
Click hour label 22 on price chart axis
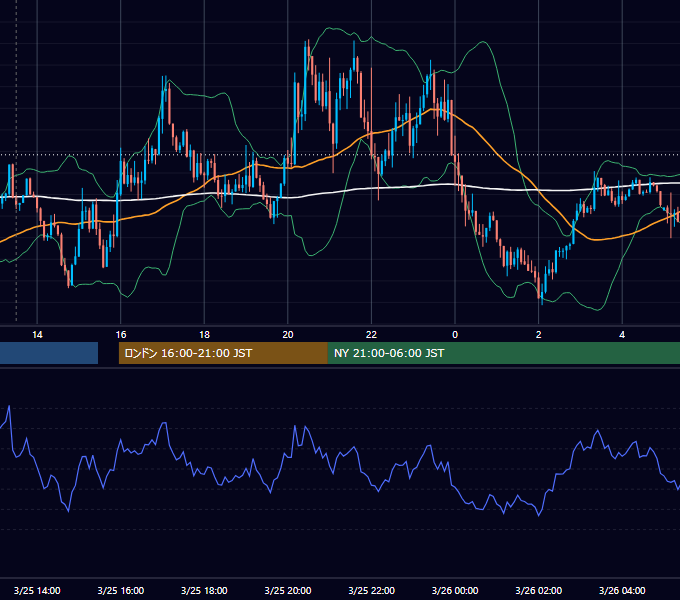372,335
